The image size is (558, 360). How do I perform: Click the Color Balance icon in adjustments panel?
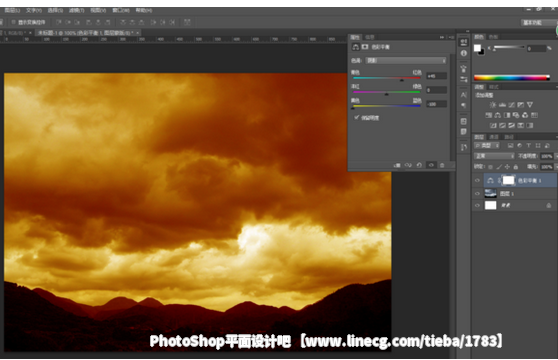[498, 115]
